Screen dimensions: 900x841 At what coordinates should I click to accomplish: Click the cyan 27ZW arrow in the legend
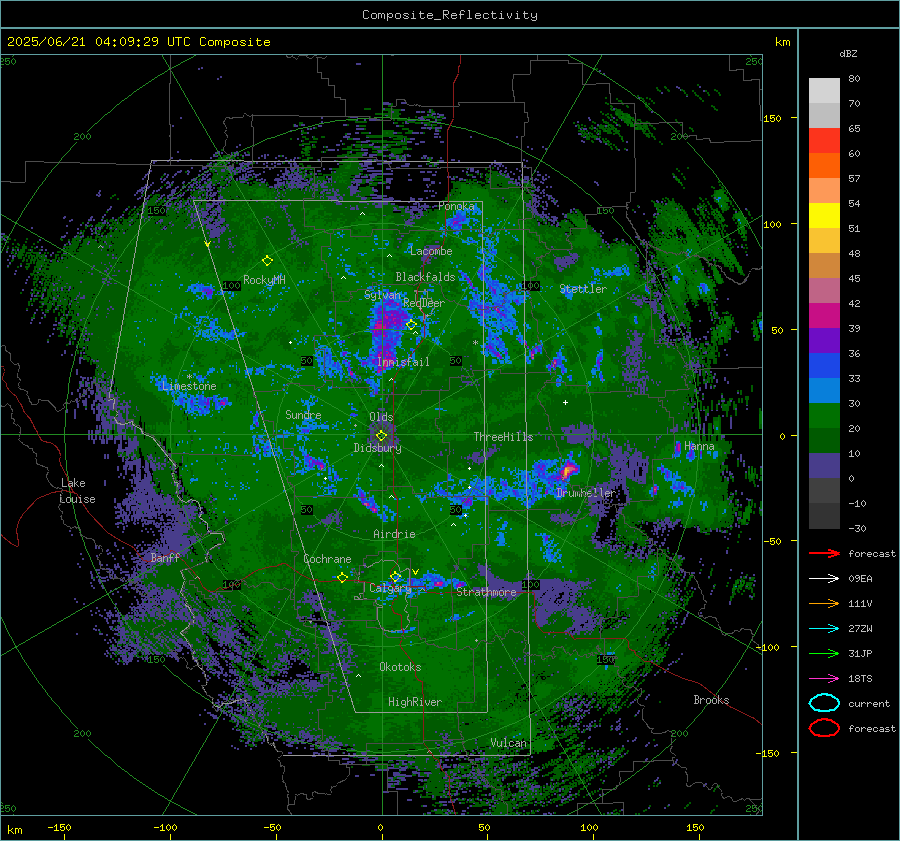(824, 629)
